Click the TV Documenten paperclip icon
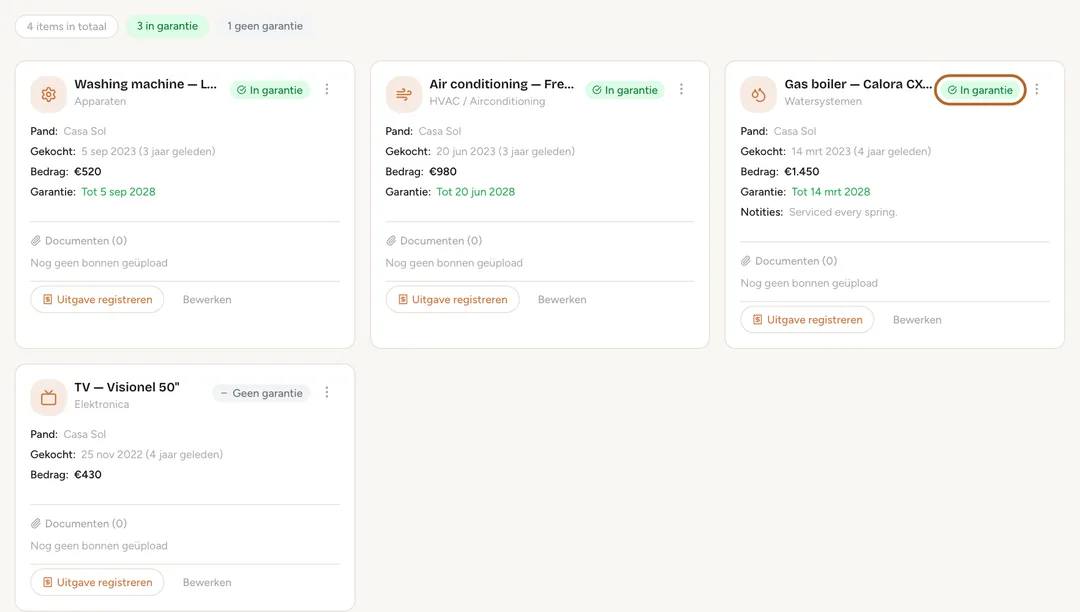1080x612 pixels. coord(36,524)
